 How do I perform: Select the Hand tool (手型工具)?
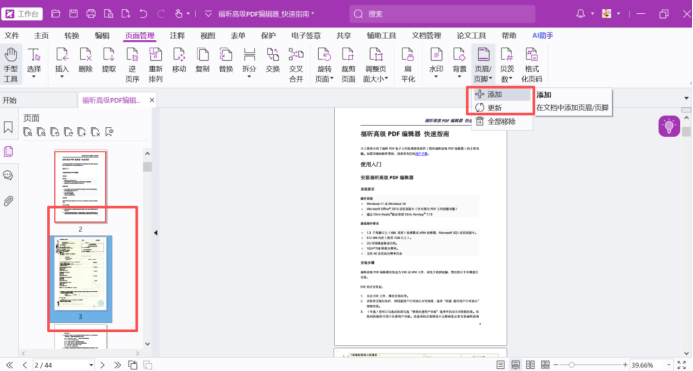(x=11, y=65)
